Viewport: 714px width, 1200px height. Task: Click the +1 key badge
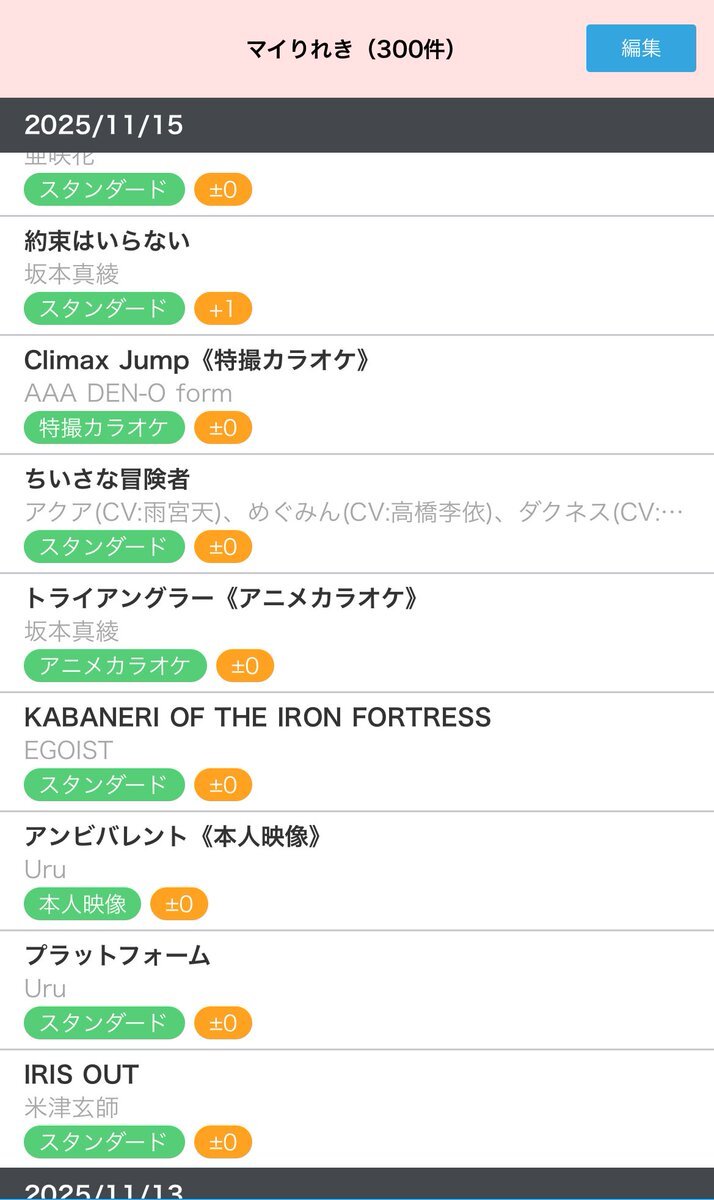[x=223, y=309]
